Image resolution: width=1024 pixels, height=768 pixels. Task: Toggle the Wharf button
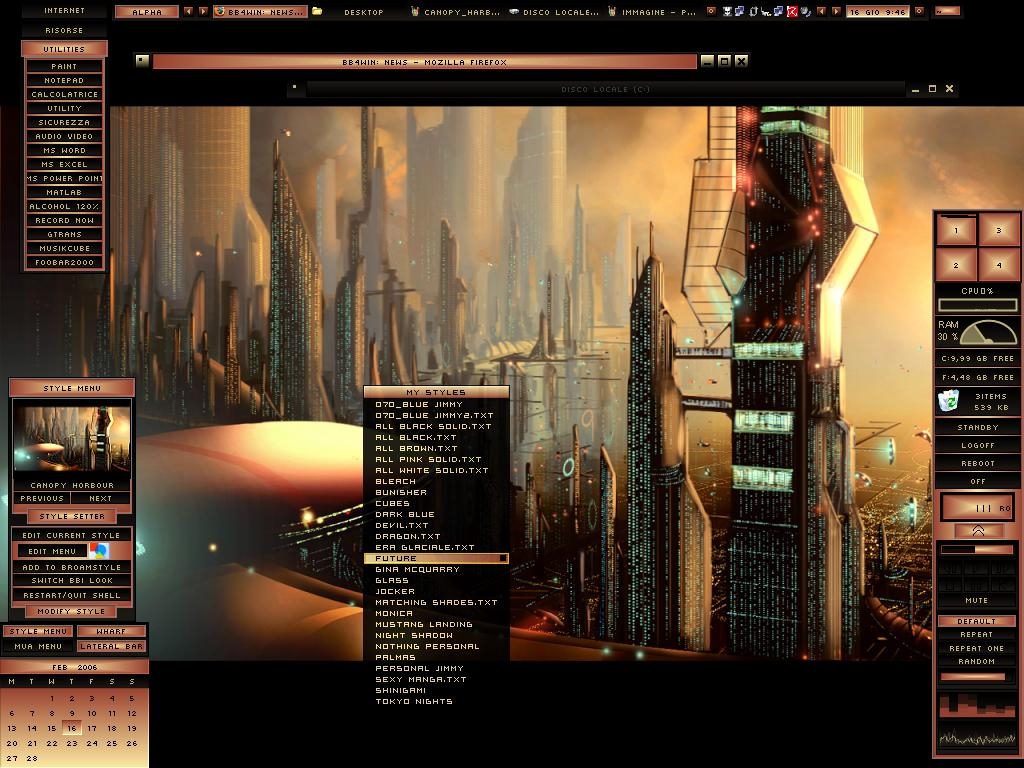click(x=111, y=632)
